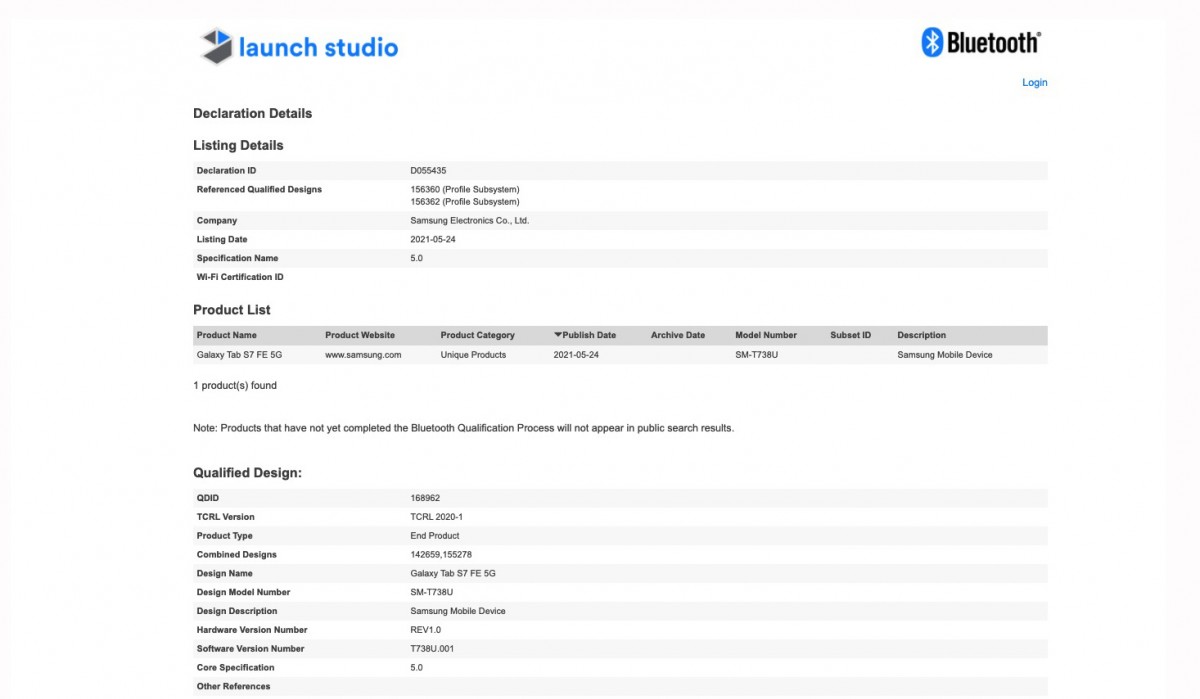Click the Subset ID column header
The height and width of the screenshot is (699, 1200).
851,335
